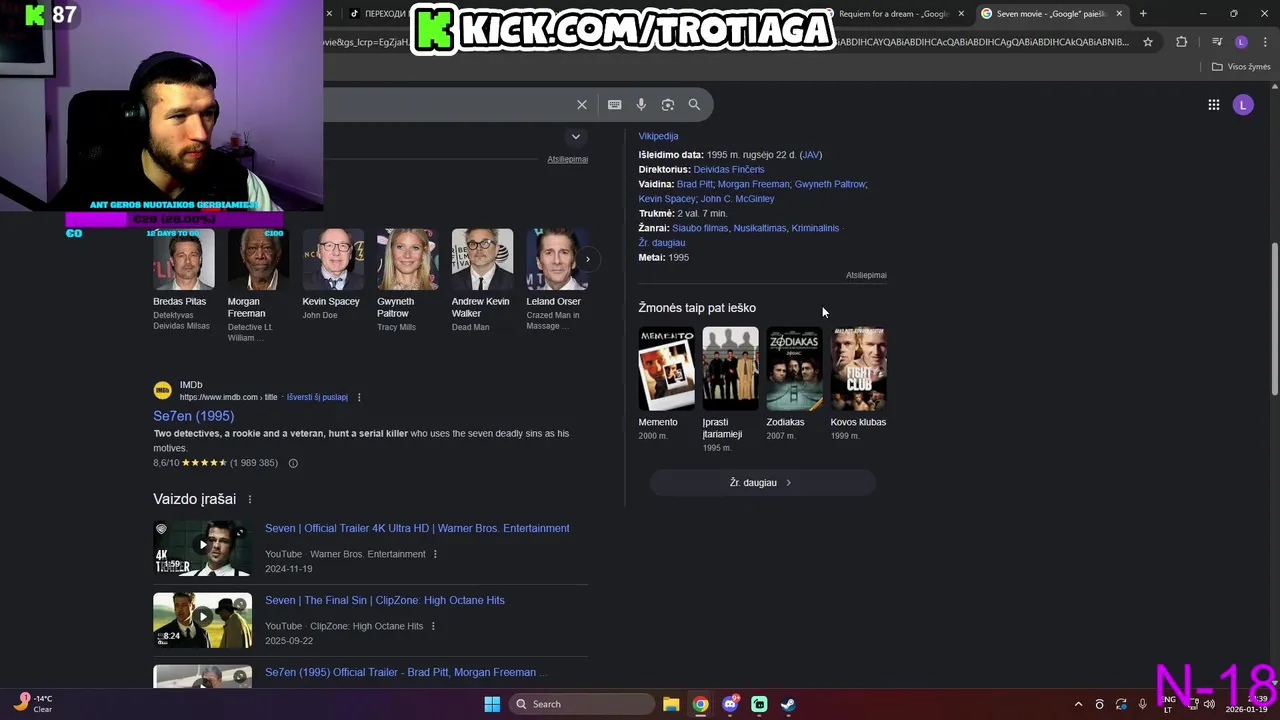The width and height of the screenshot is (1280, 720).
Task: Open a new Chrome tab
Action: tap(1143, 14)
